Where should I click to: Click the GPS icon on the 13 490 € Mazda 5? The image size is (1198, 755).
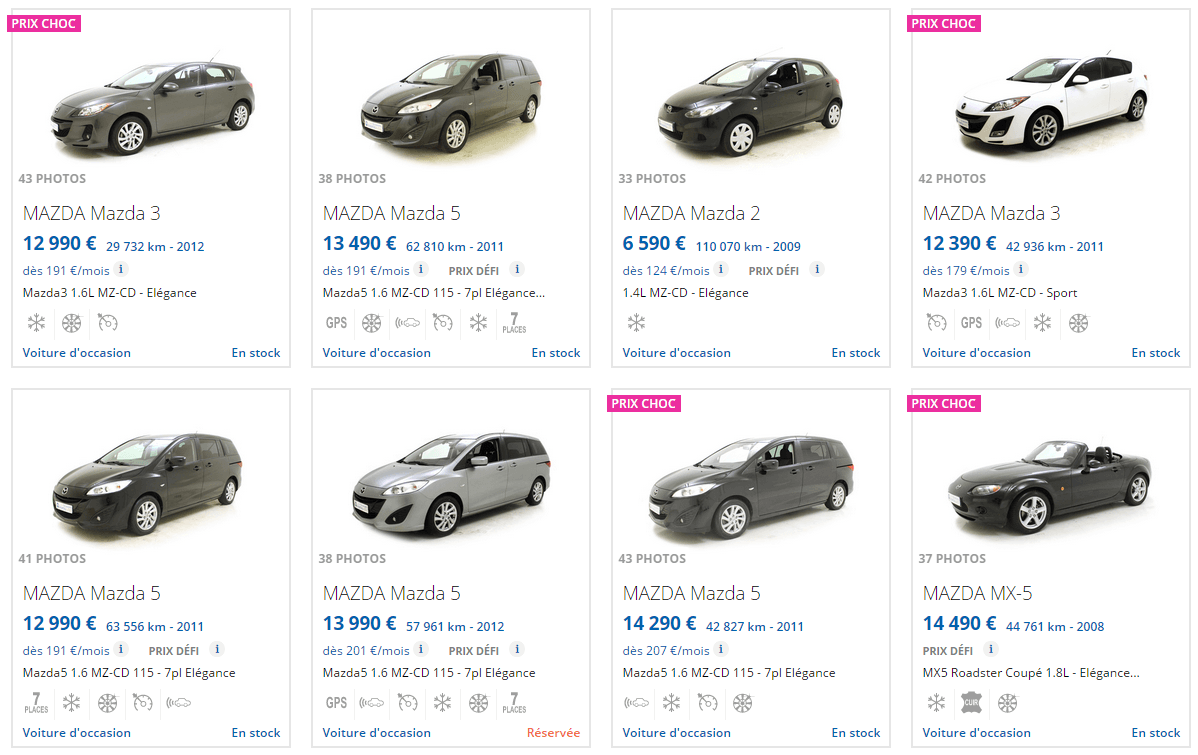coord(336,323)
